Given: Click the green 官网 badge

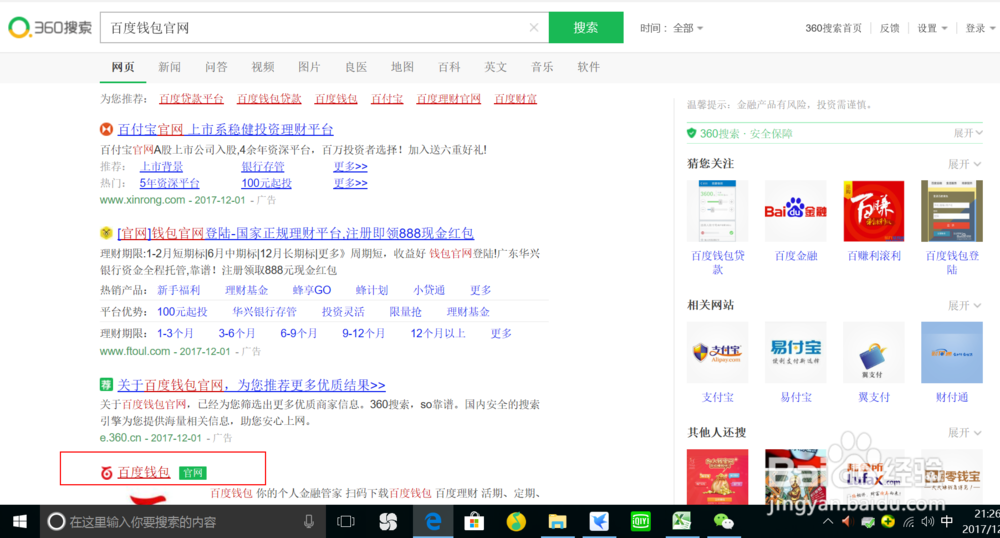Looking at the screenshot, I should coord(193,473).
